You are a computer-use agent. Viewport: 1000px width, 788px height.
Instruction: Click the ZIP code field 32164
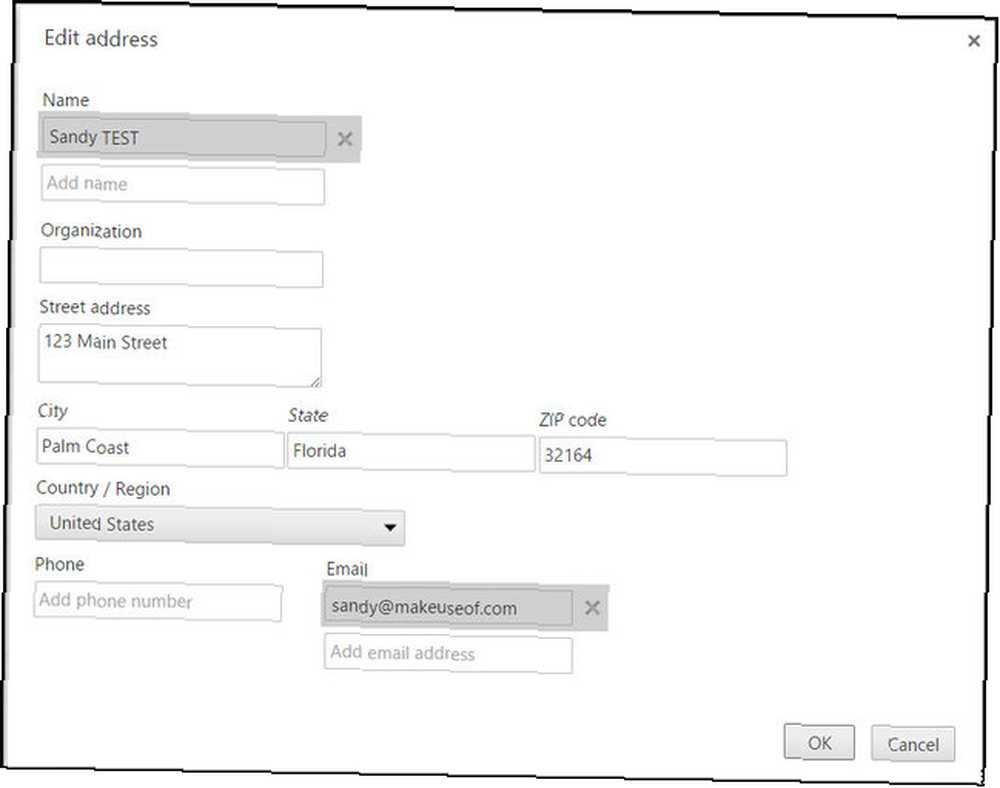(663, 457)
